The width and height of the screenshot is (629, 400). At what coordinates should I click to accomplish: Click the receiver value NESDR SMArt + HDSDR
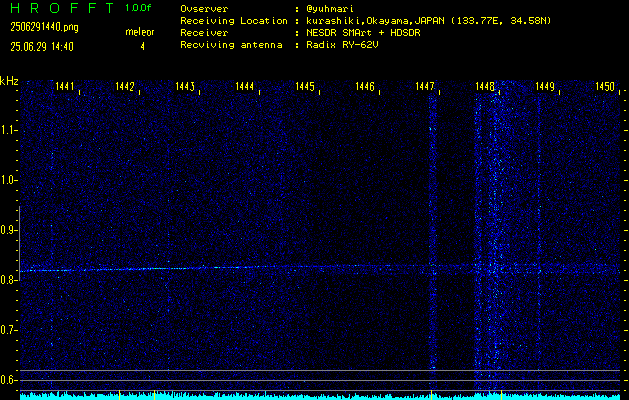363,33
